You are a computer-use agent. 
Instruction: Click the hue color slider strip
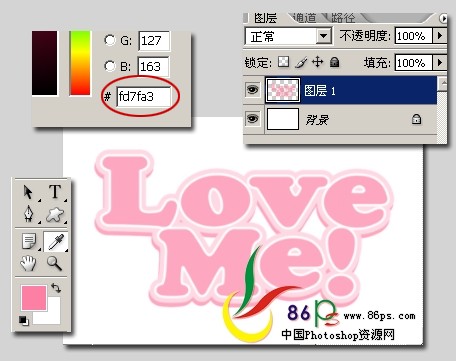pos(80,63)
